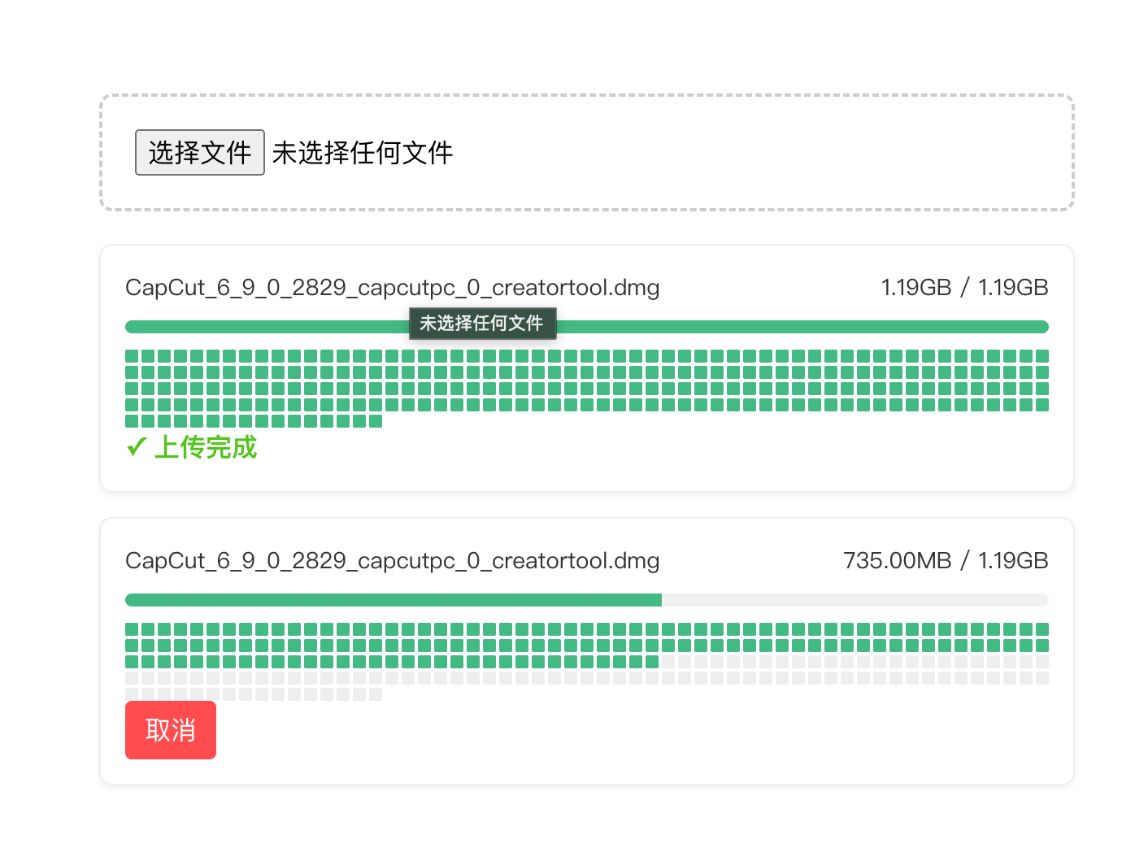This screenshot has width=1148, height=861.
Task: Click the 未选择任何文件 label beside the file button
Action: point(362,153)
